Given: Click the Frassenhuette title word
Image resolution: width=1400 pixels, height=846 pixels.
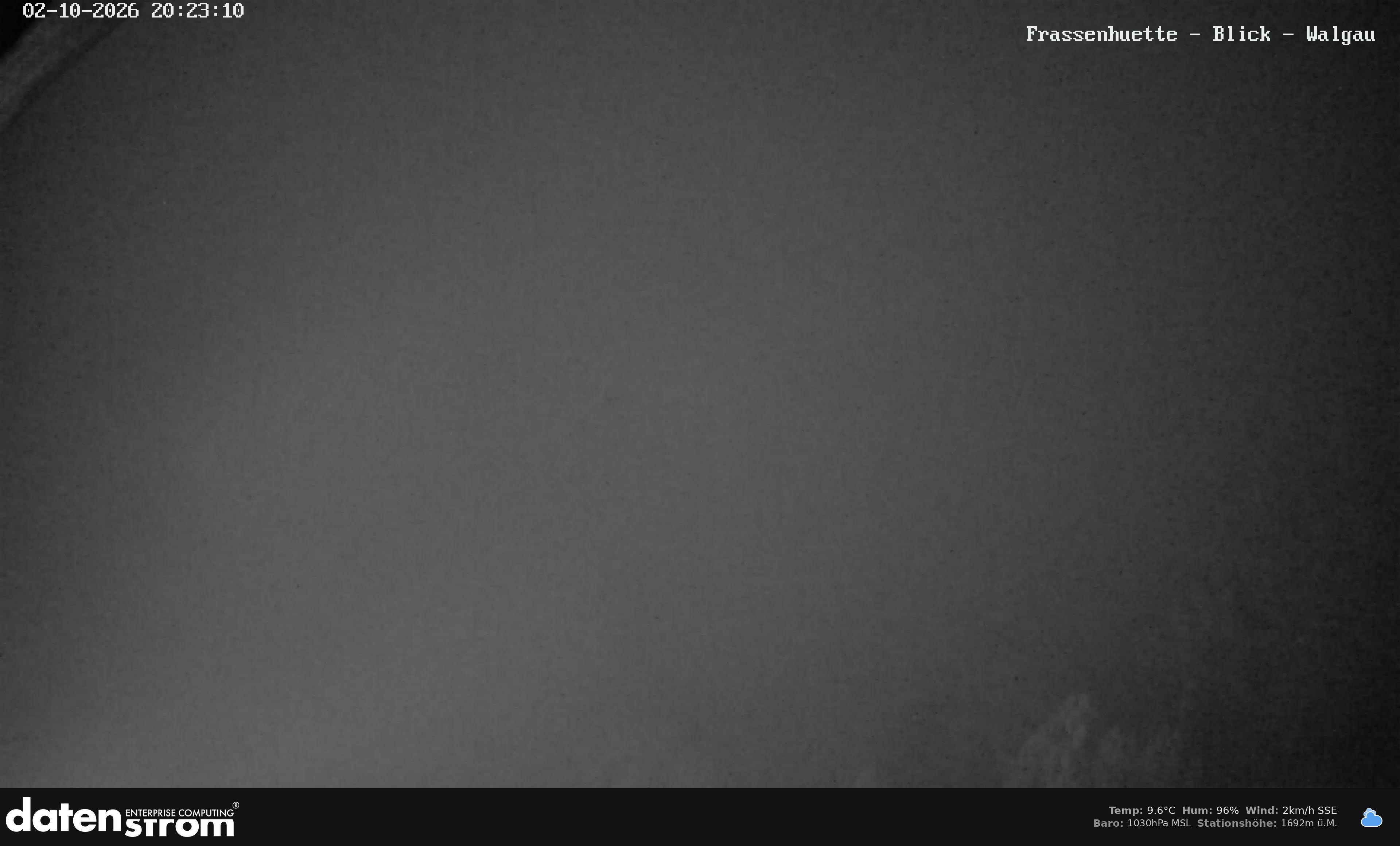Looking at the screenshot, I should pos(1101,34).
